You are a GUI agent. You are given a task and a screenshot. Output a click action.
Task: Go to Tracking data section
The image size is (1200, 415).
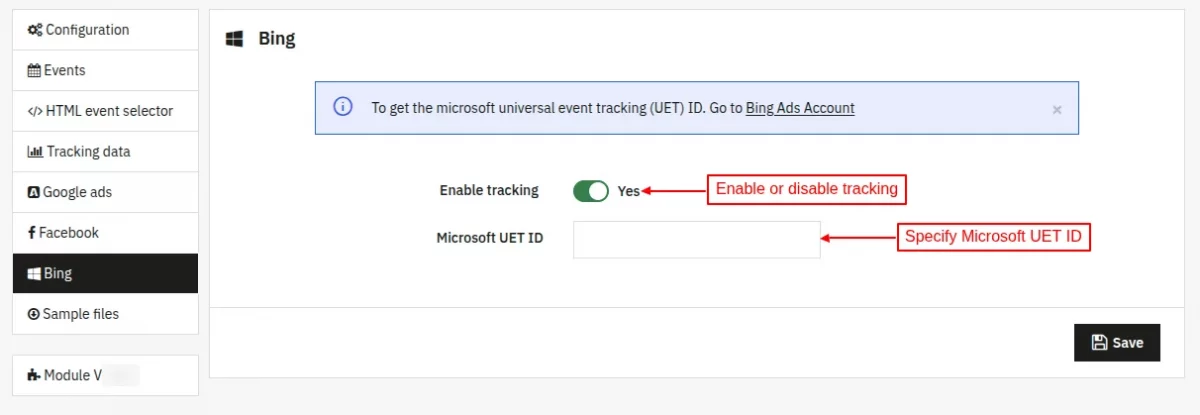pyautogui.click(x=105, y=152)
